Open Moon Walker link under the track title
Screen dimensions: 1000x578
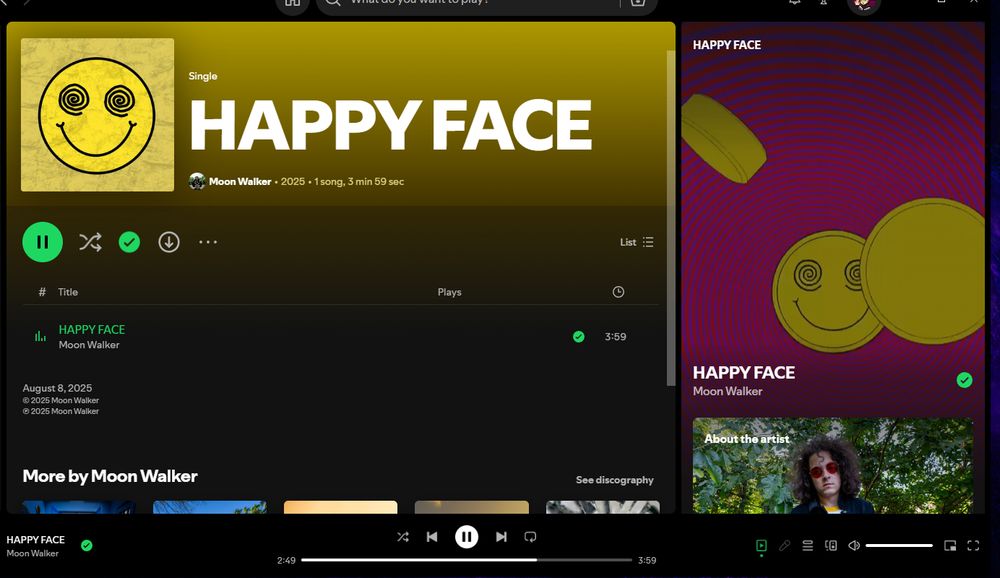[89, 345]
